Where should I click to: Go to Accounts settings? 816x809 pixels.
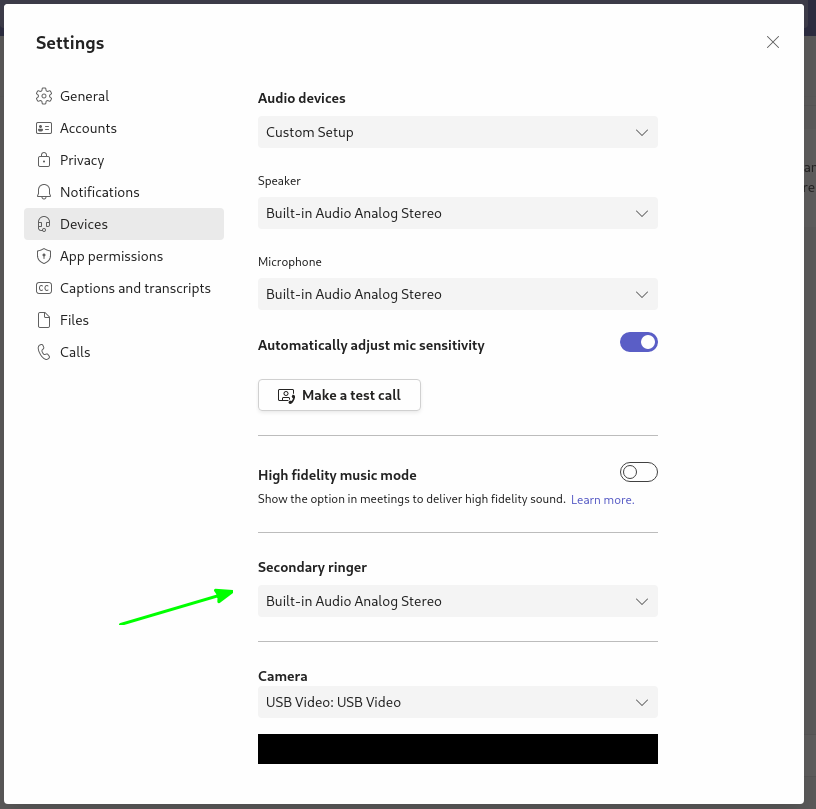point(124,128)
